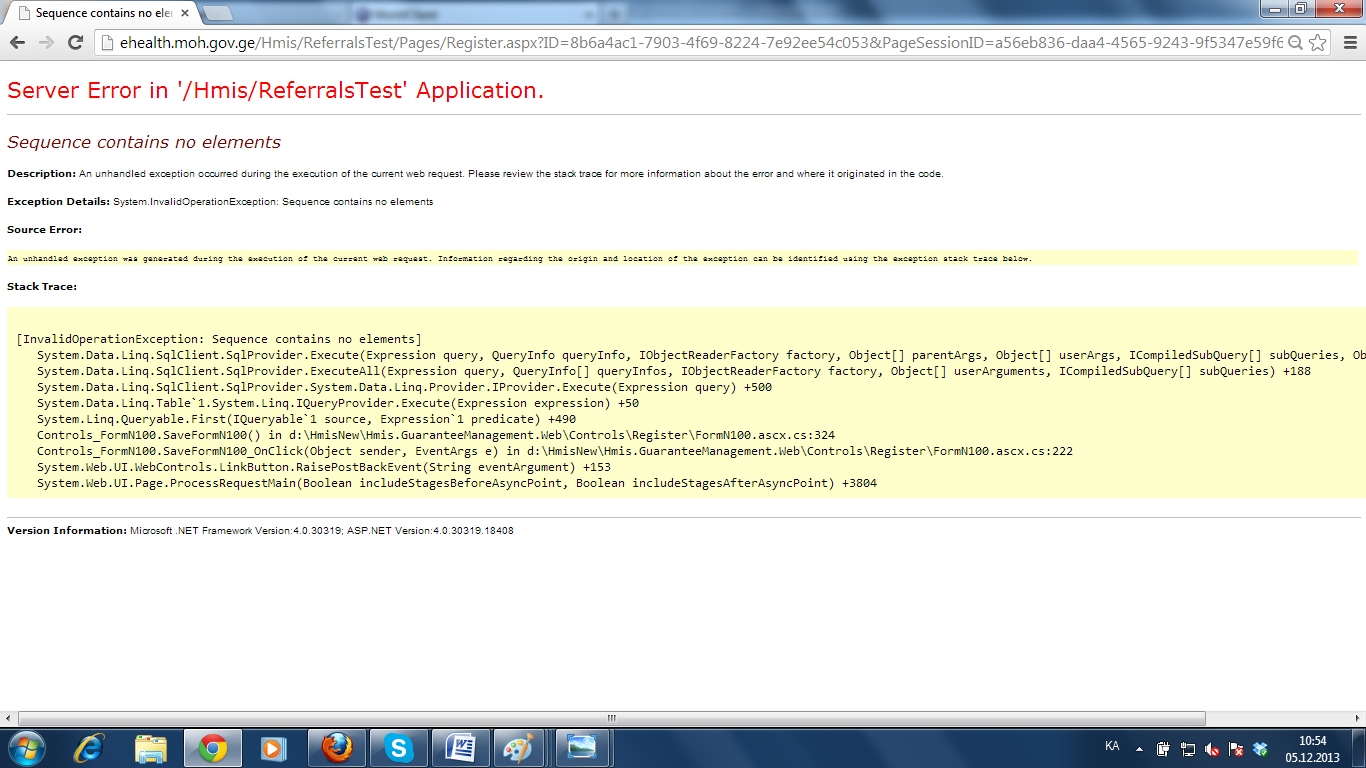This screenshot has height=768, width=1366.
Task: Open the Chrome menu (three lines icon)
Action: 1349,42
